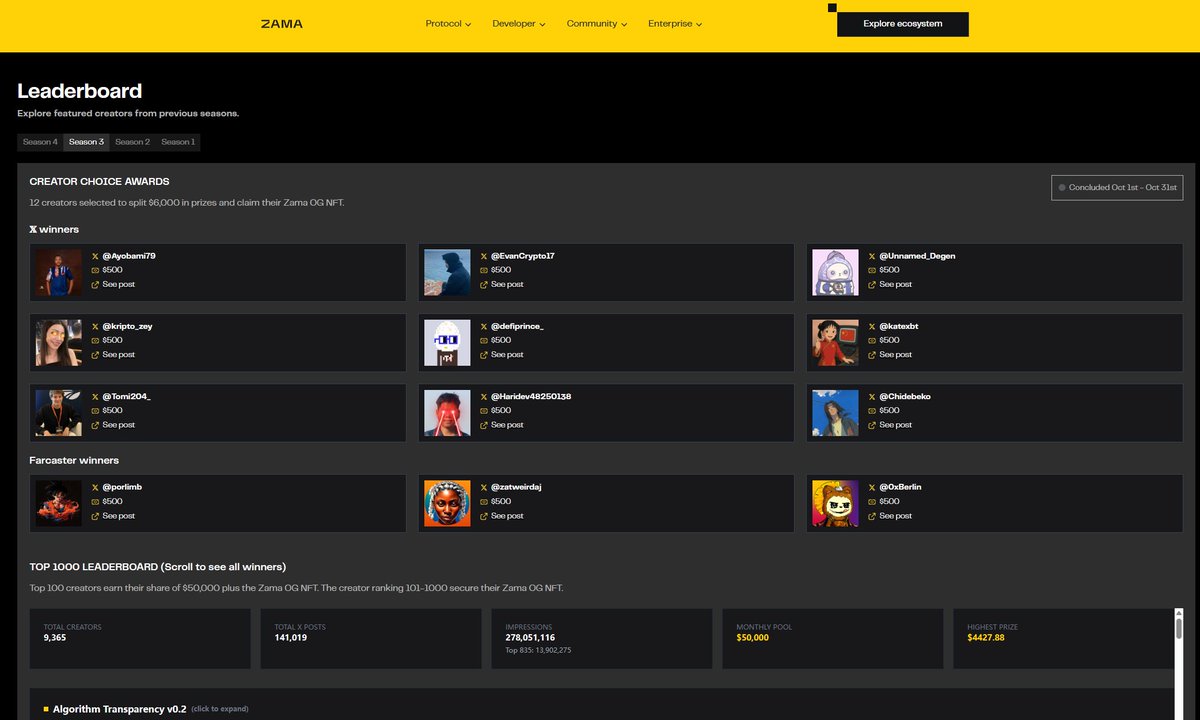
Task: Click the @defiprince_ username
Action: pyautogui.click(x=517, y=327)
